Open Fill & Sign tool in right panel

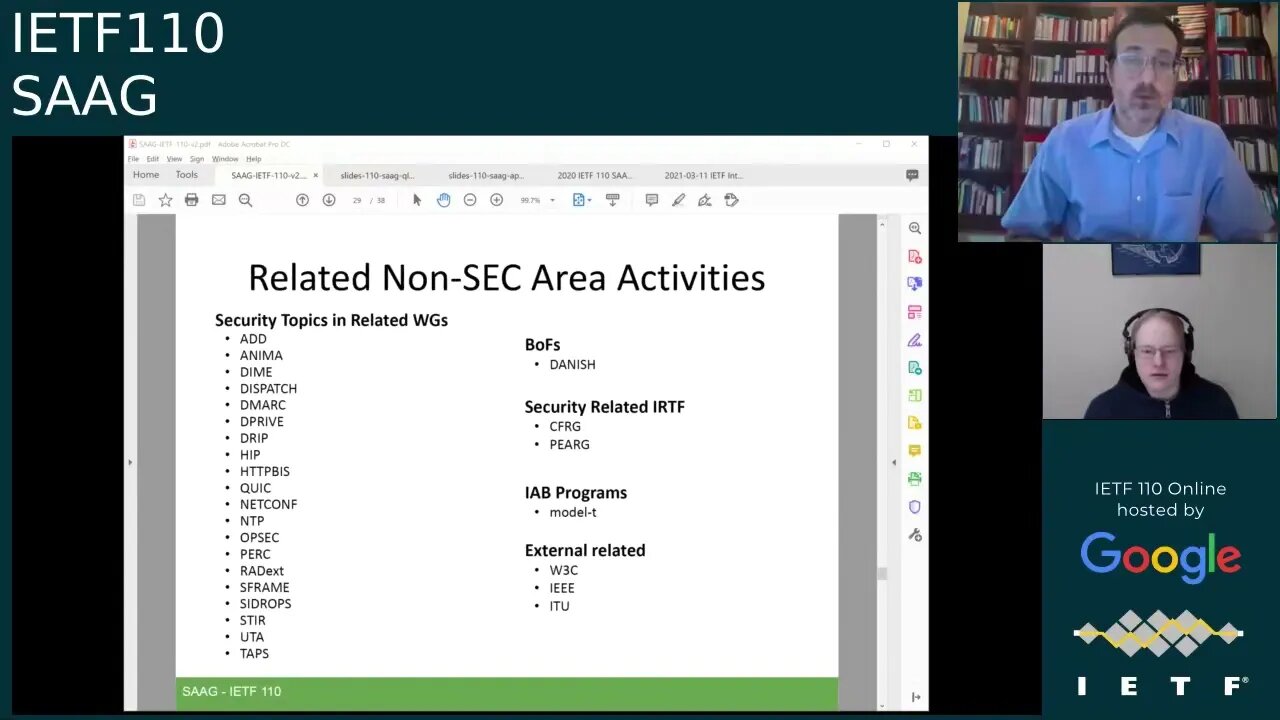pyautogui.click(x=914, y=340)
